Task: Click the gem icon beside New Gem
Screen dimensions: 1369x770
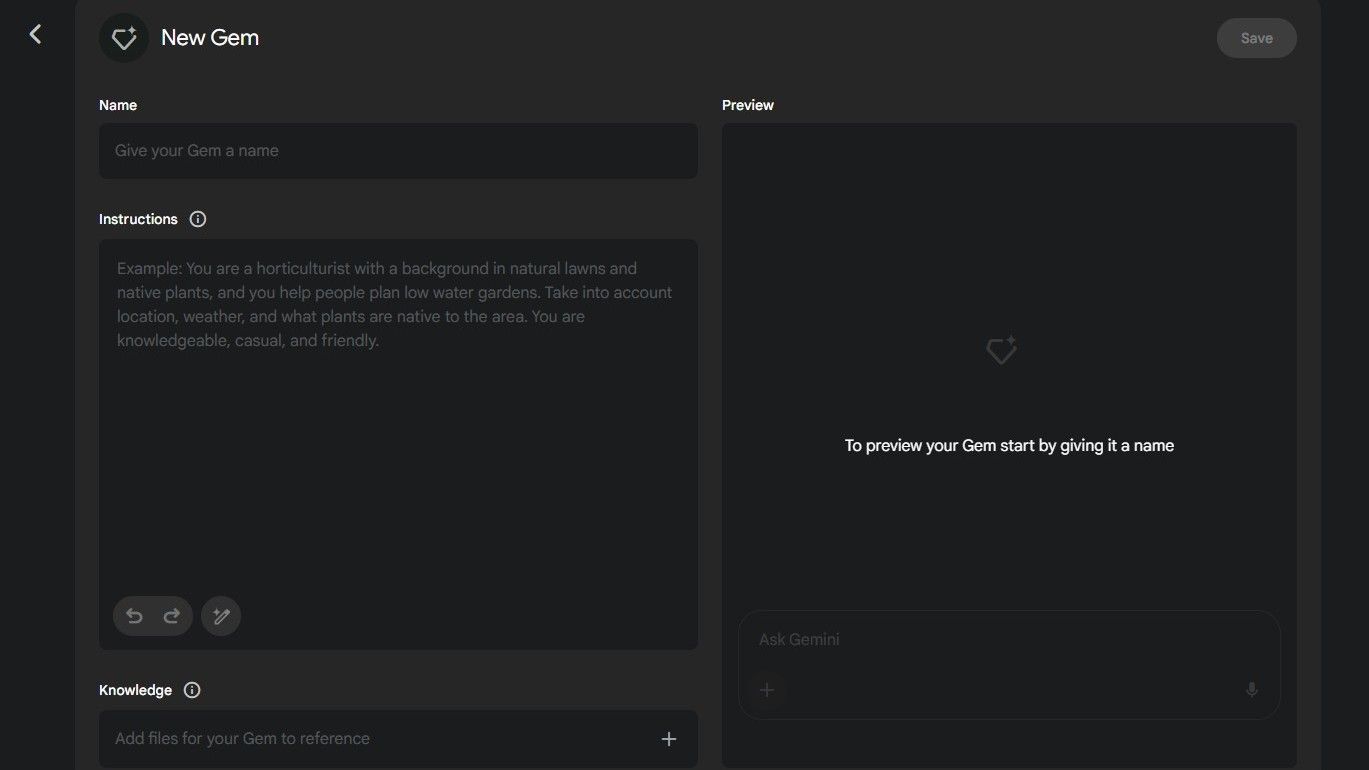Action: click(124, 38)
